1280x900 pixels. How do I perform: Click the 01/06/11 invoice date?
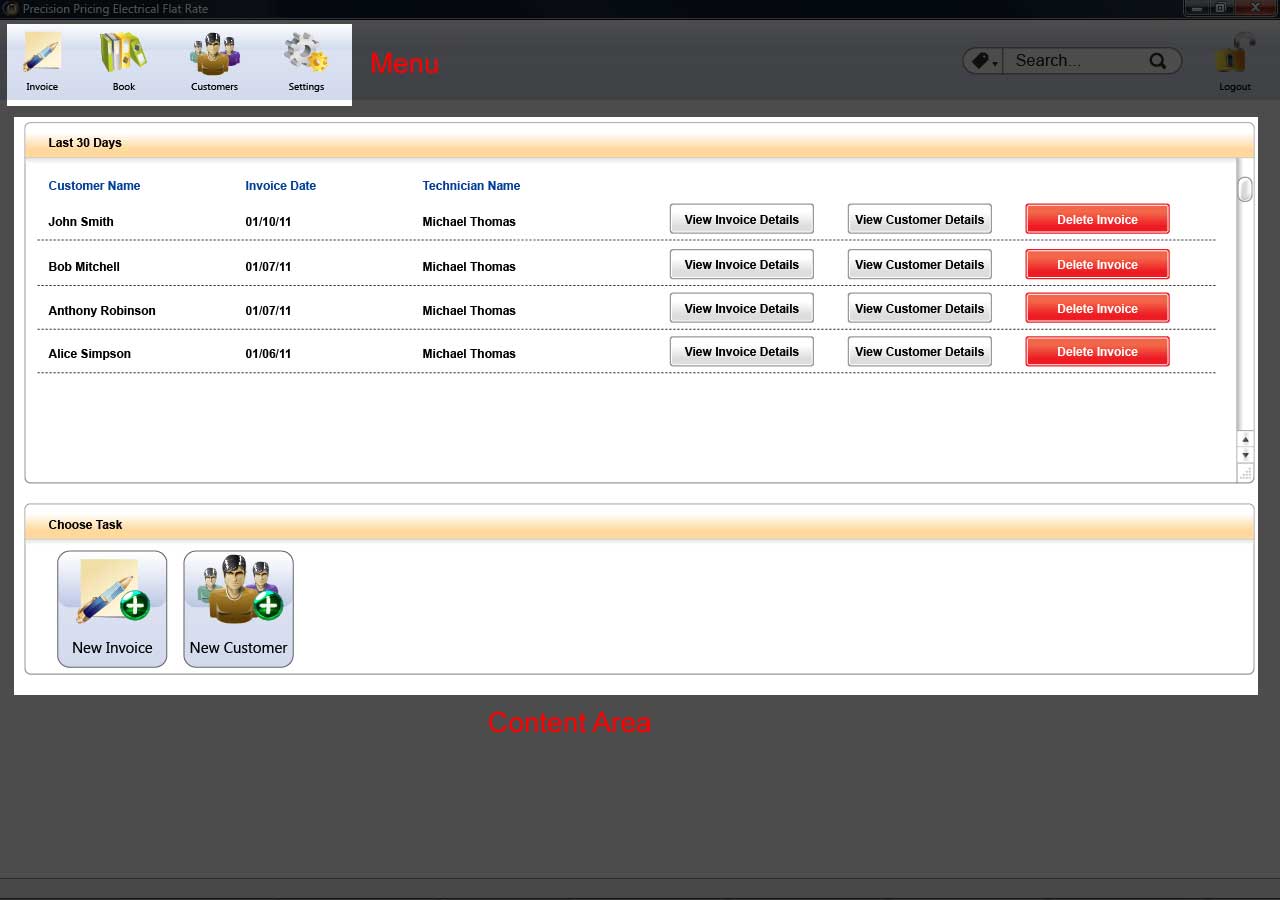tap(268, 354)
